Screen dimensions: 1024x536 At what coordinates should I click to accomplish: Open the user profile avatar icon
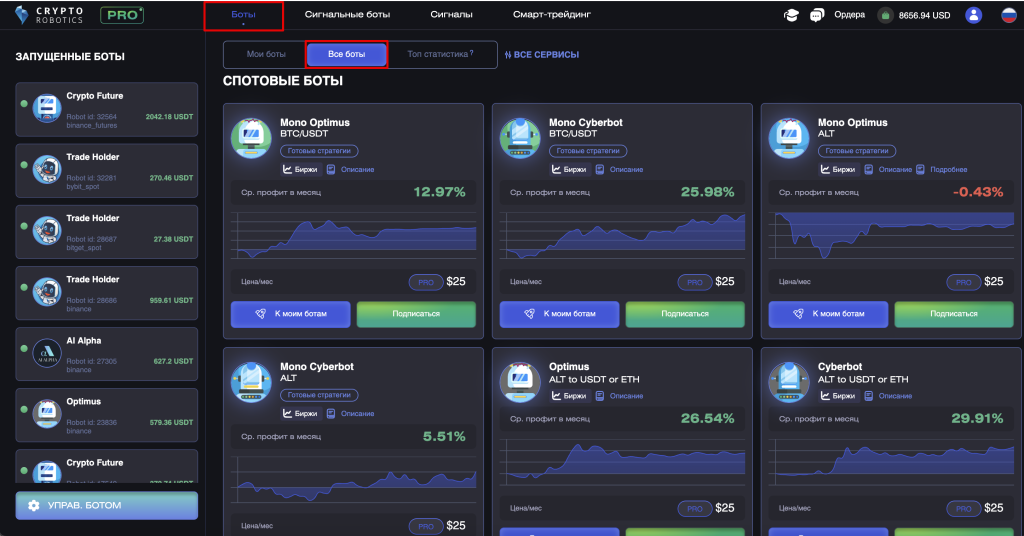pos(973,15)
